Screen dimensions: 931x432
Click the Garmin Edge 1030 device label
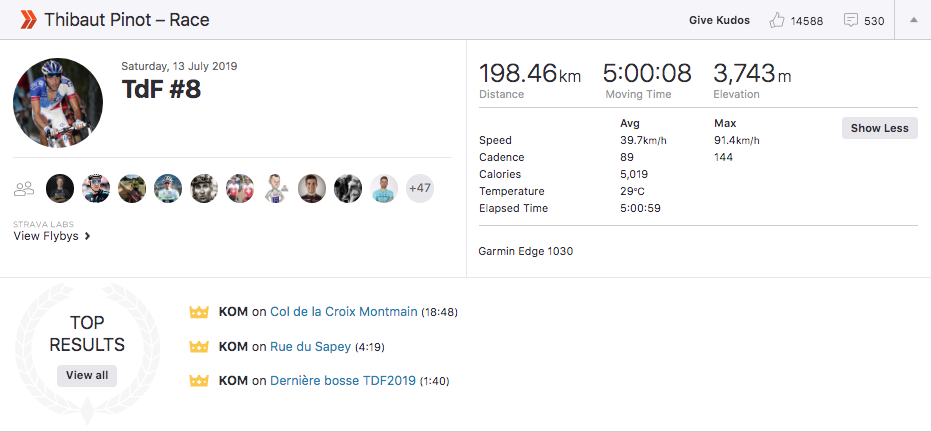pos(525,251)
